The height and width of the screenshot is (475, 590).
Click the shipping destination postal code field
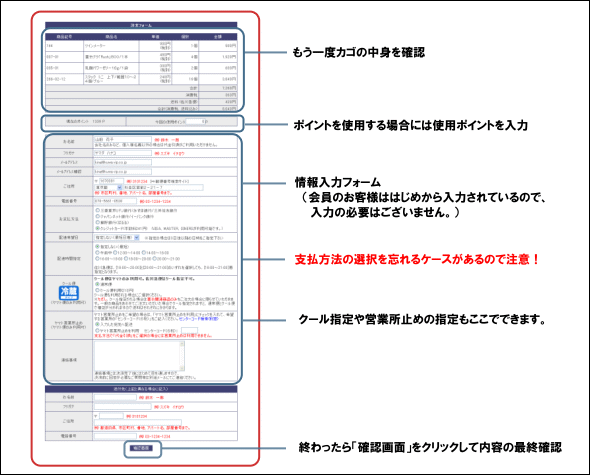[111, 416]
